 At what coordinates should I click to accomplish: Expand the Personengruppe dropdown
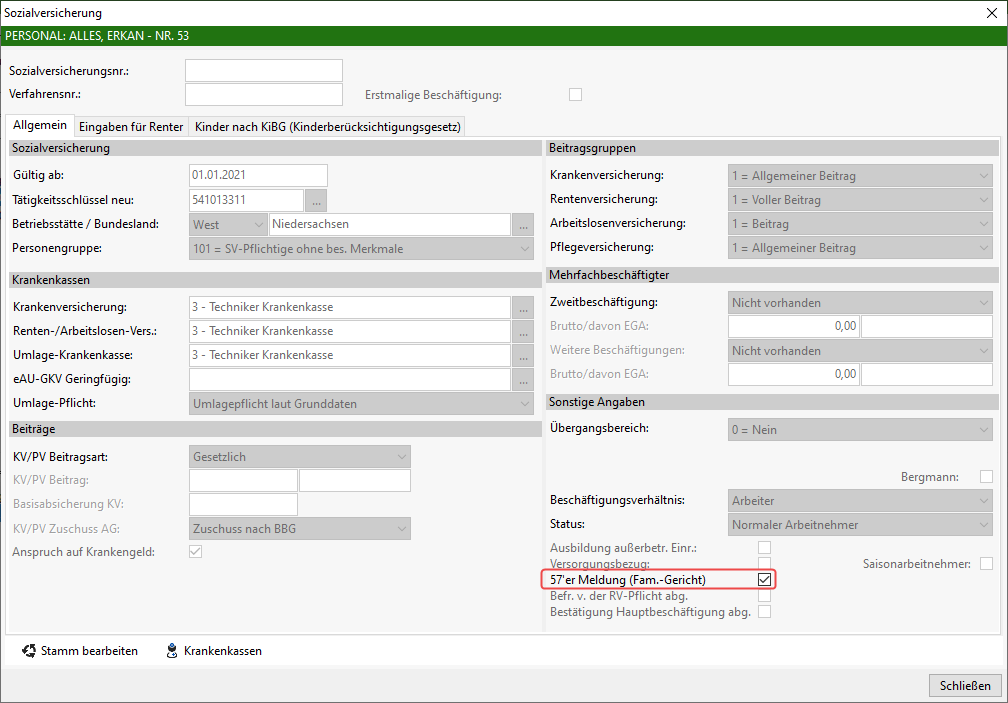pos(361,249)
